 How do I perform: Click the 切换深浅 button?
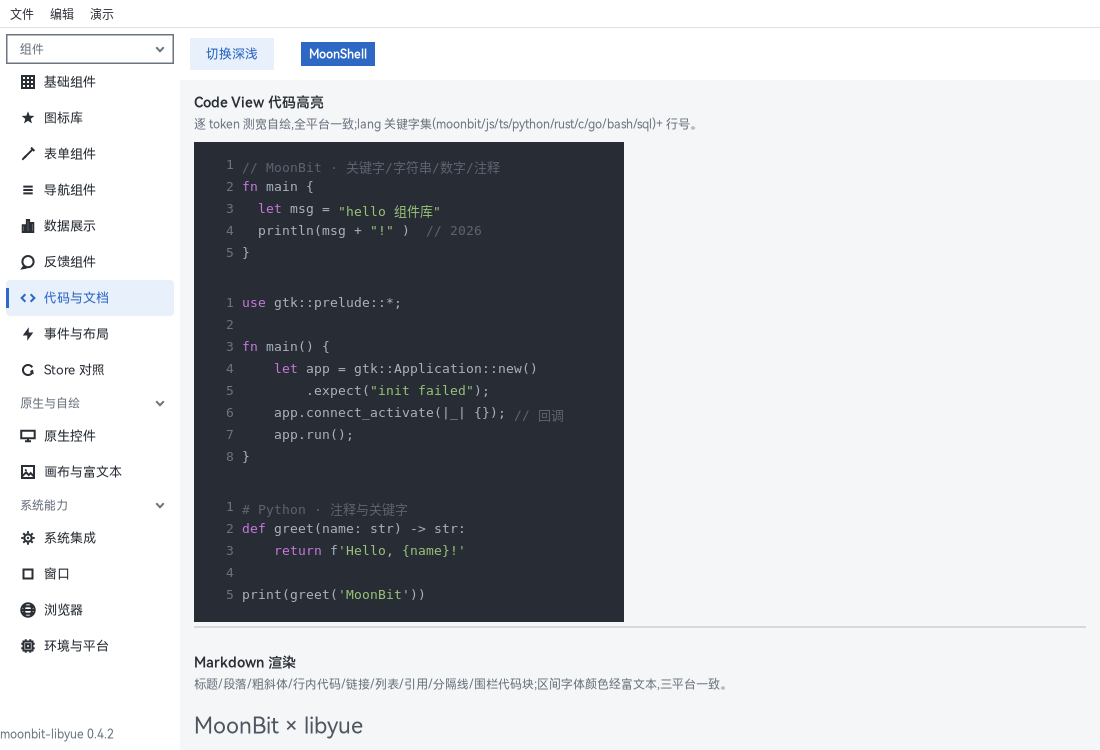pos(232,54)
